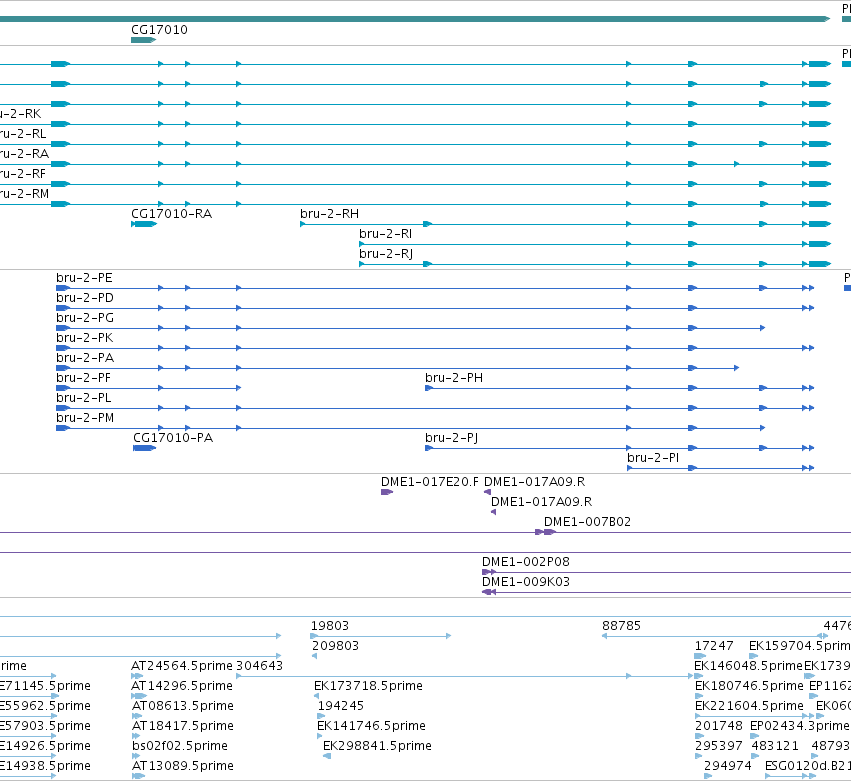Click the EK173718.5prime EST label
The width and height of the screenshot is (851, 781).
(368, 686)
